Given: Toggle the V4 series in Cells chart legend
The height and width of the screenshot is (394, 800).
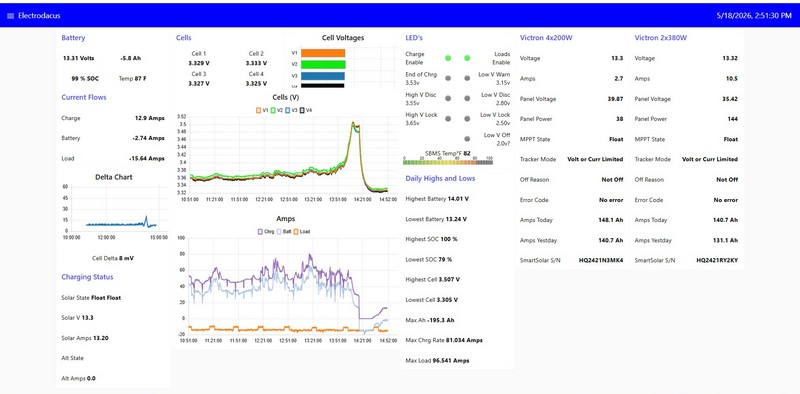Looking at the screenshot, I should [x=306, y=110].
